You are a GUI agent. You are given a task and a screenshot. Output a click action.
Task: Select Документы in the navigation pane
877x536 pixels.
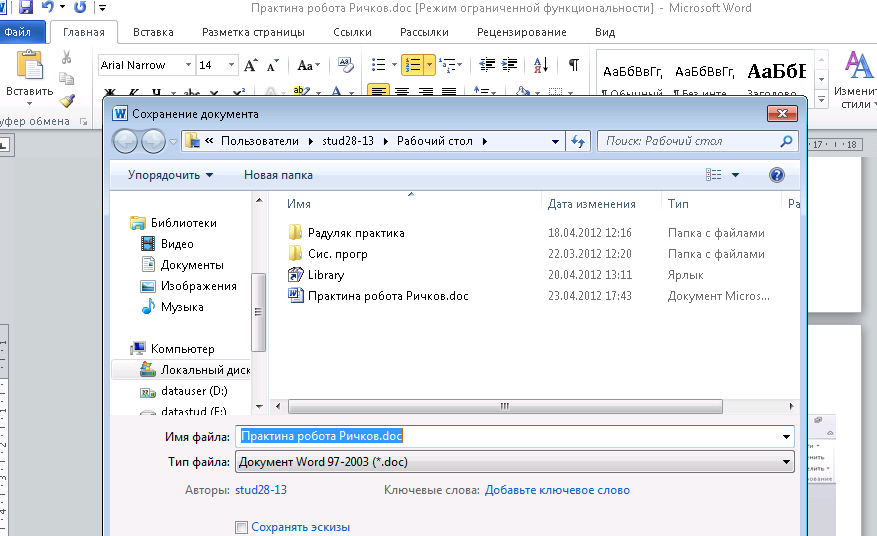(x=192, y=265)
